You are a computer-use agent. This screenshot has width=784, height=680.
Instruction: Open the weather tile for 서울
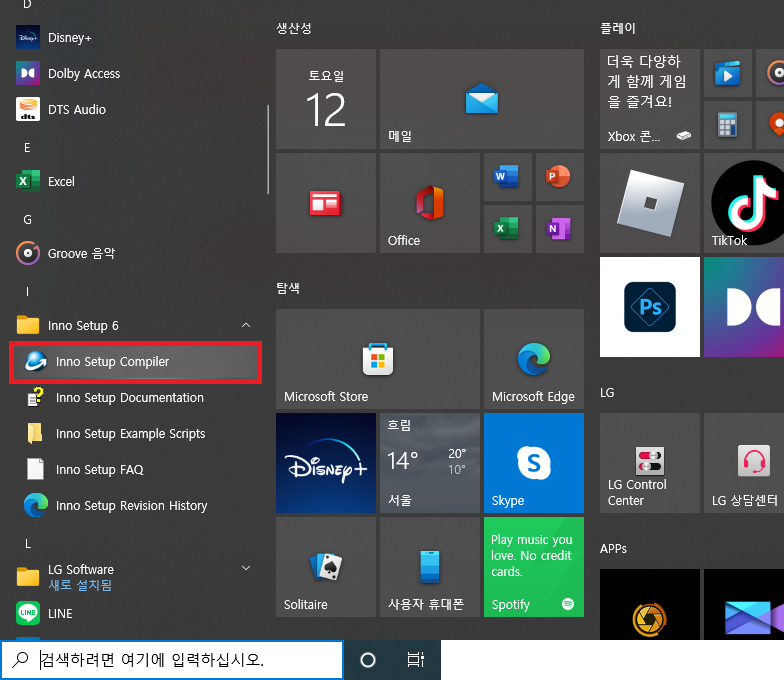point(430,463)
